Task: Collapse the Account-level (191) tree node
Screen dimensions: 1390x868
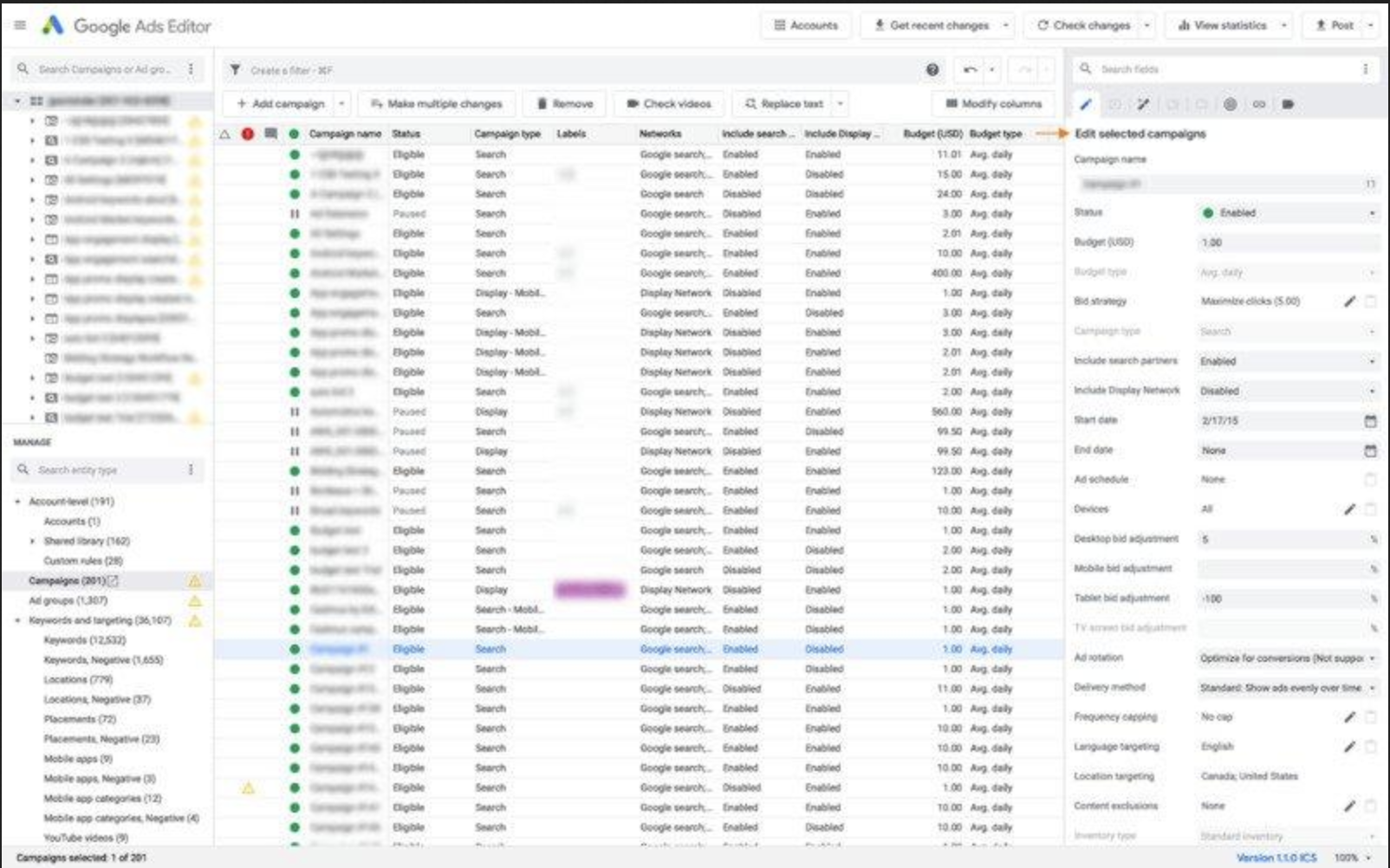Action: coord(17,502)
